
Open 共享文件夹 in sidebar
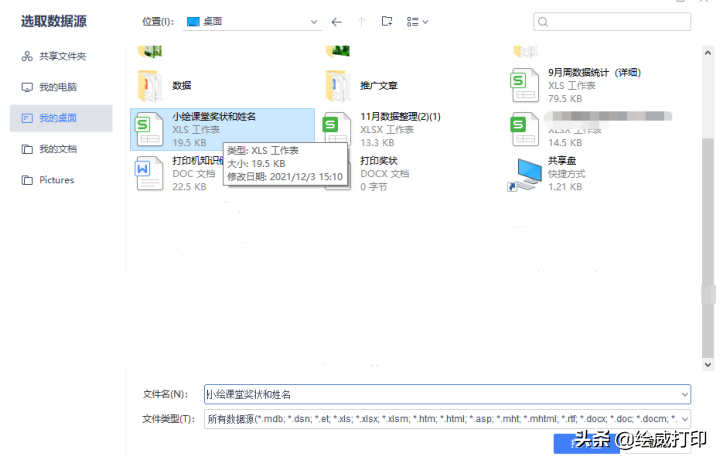61,56
